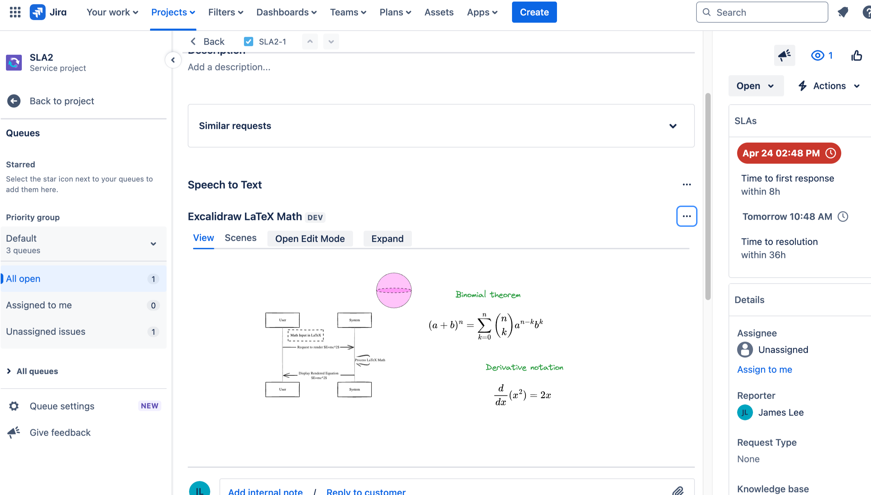Viewport: 871px width, 495px height.
Task: Click the SLA2 project avatar
Action: coord(14,62)
